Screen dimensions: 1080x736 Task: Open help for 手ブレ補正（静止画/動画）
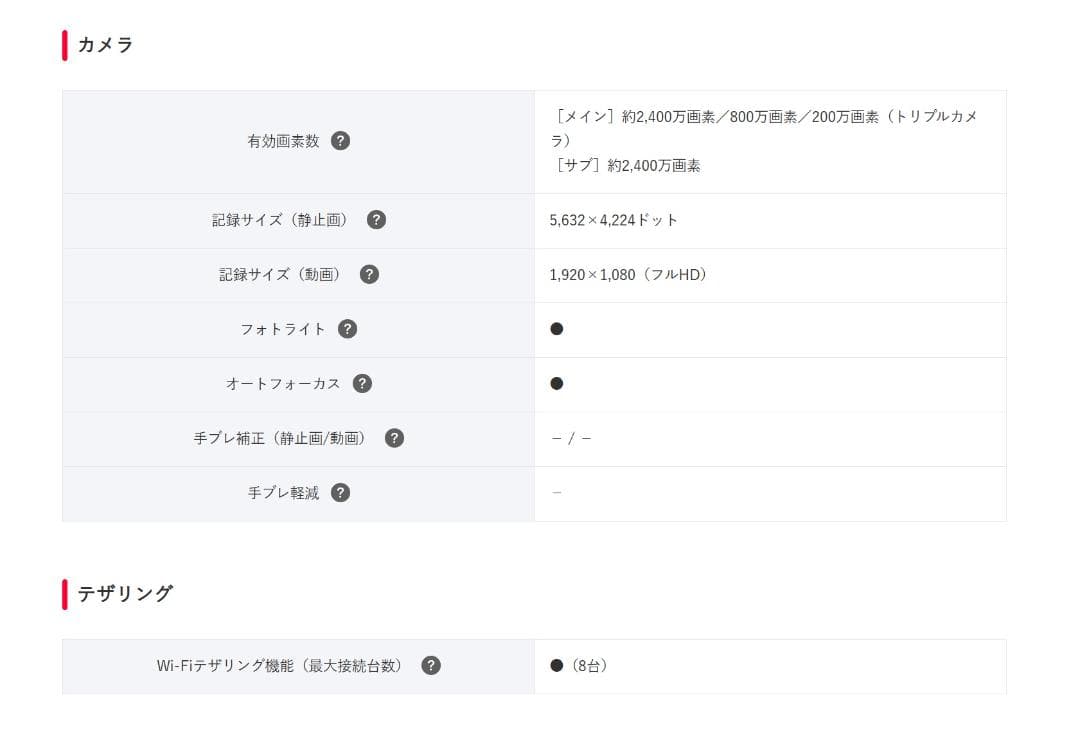click(394, 438)
